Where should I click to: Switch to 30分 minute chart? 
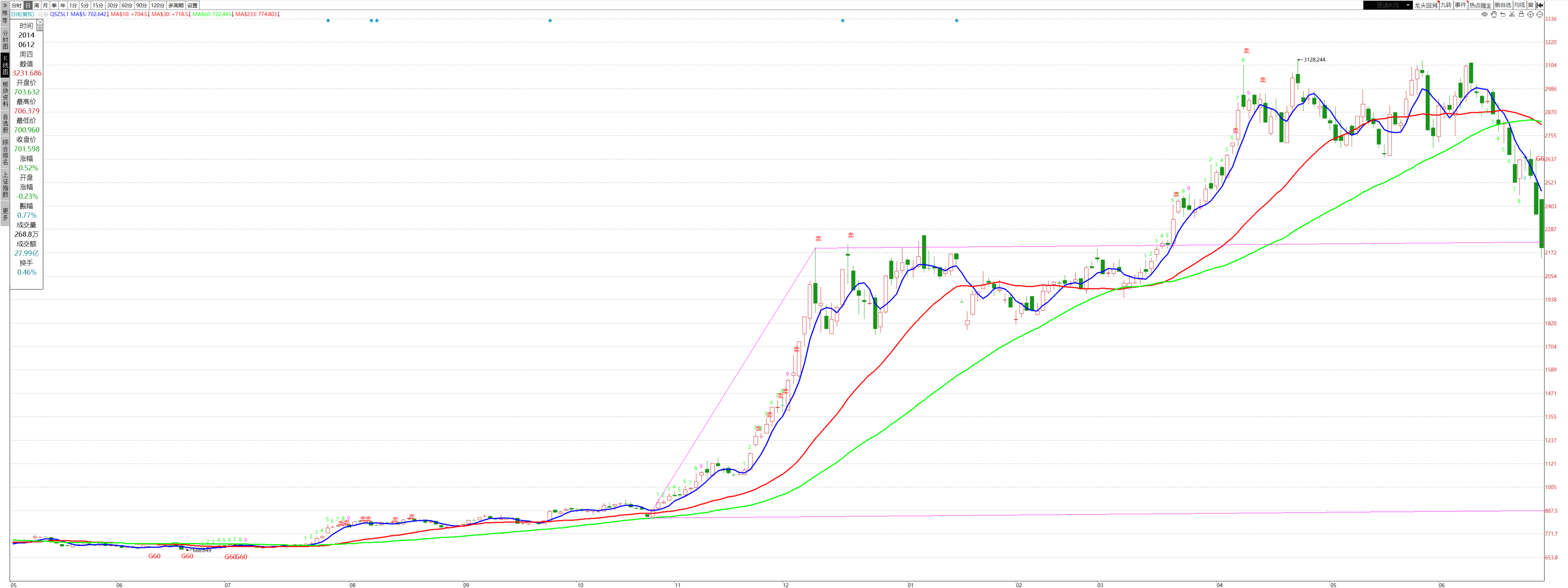pyautogui.click(x=113, y=5)
